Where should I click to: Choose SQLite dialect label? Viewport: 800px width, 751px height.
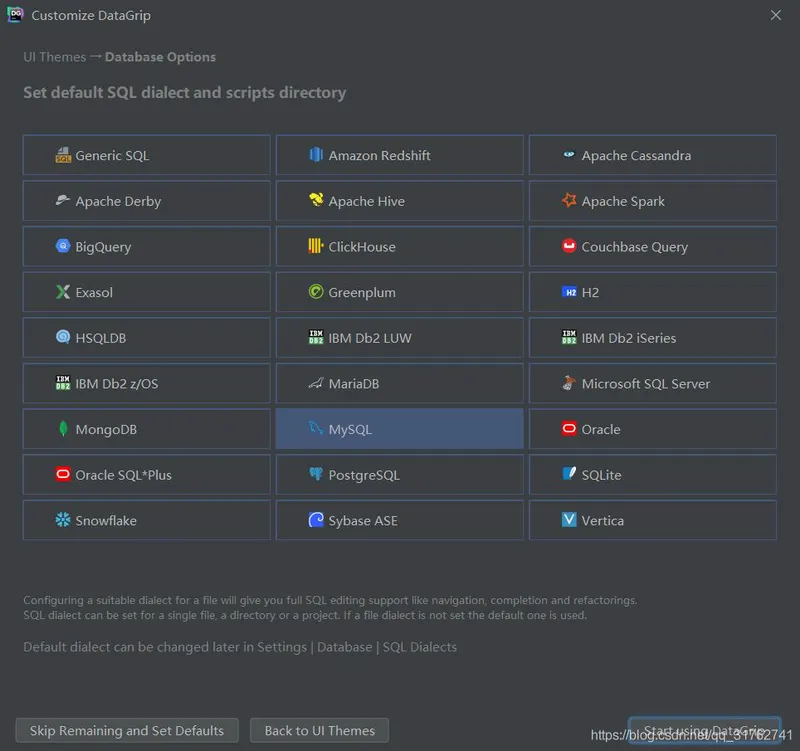(x=602, y=475)
